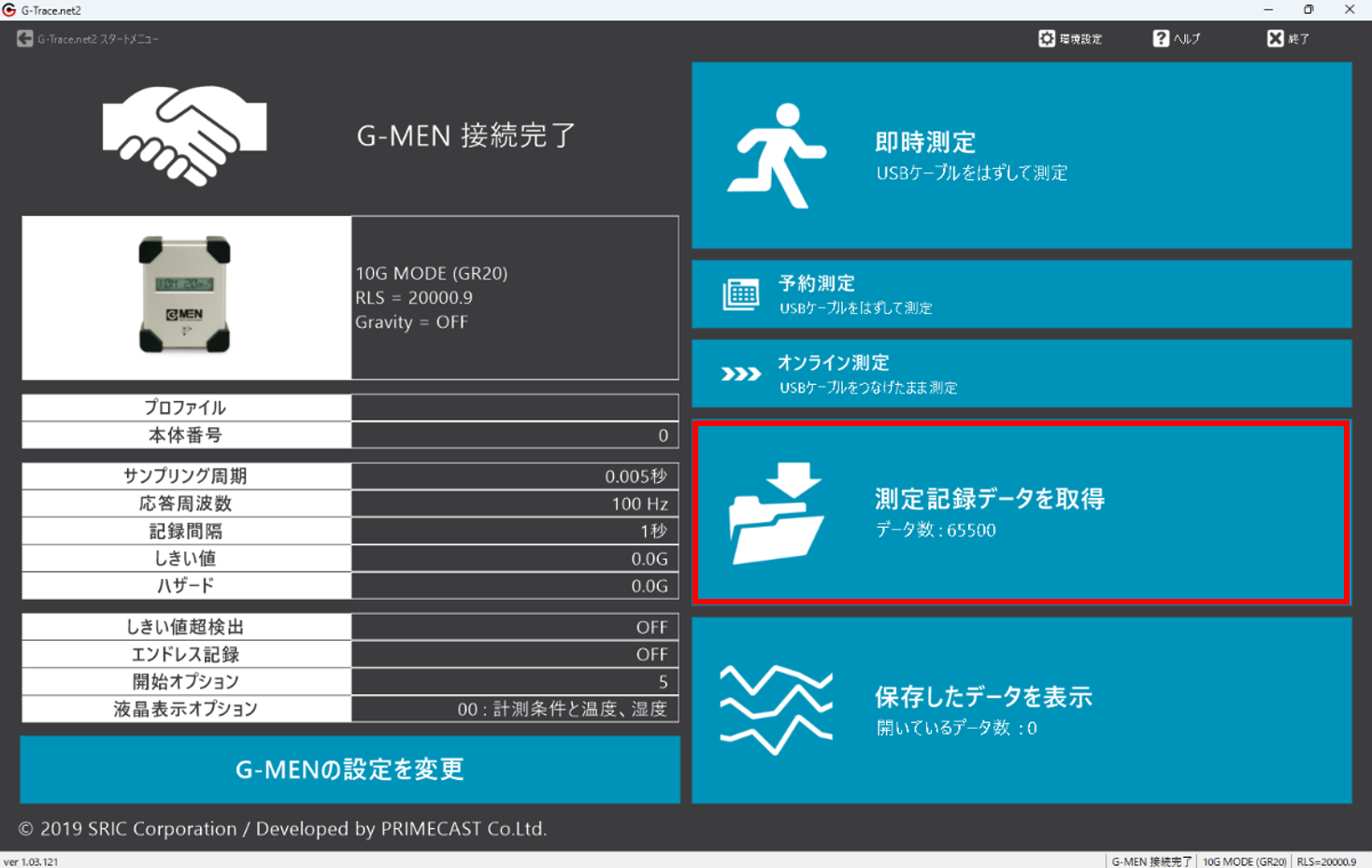This screenshot has width=1372, height=868.
Task: Click the 応答周波数 label
Action: pos(186,504)
